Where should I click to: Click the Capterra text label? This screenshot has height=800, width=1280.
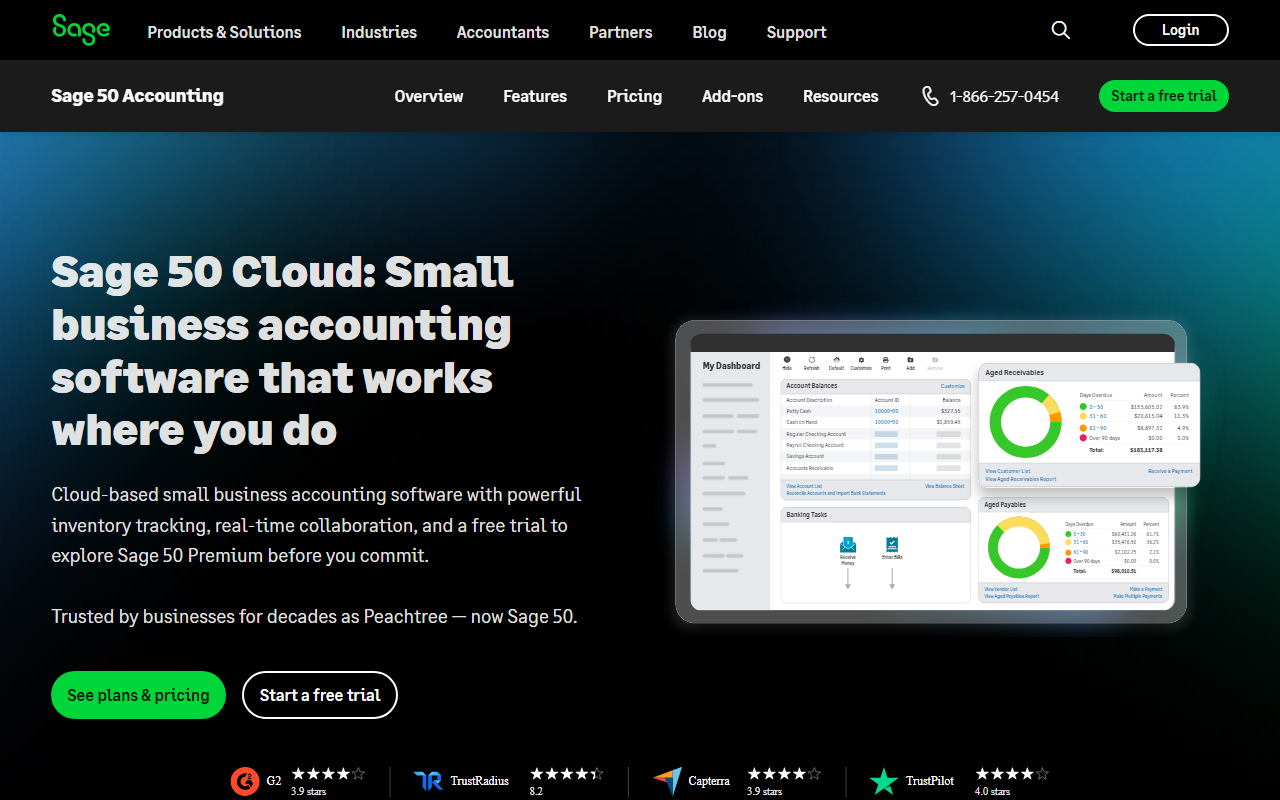click(x=709, y=780)
